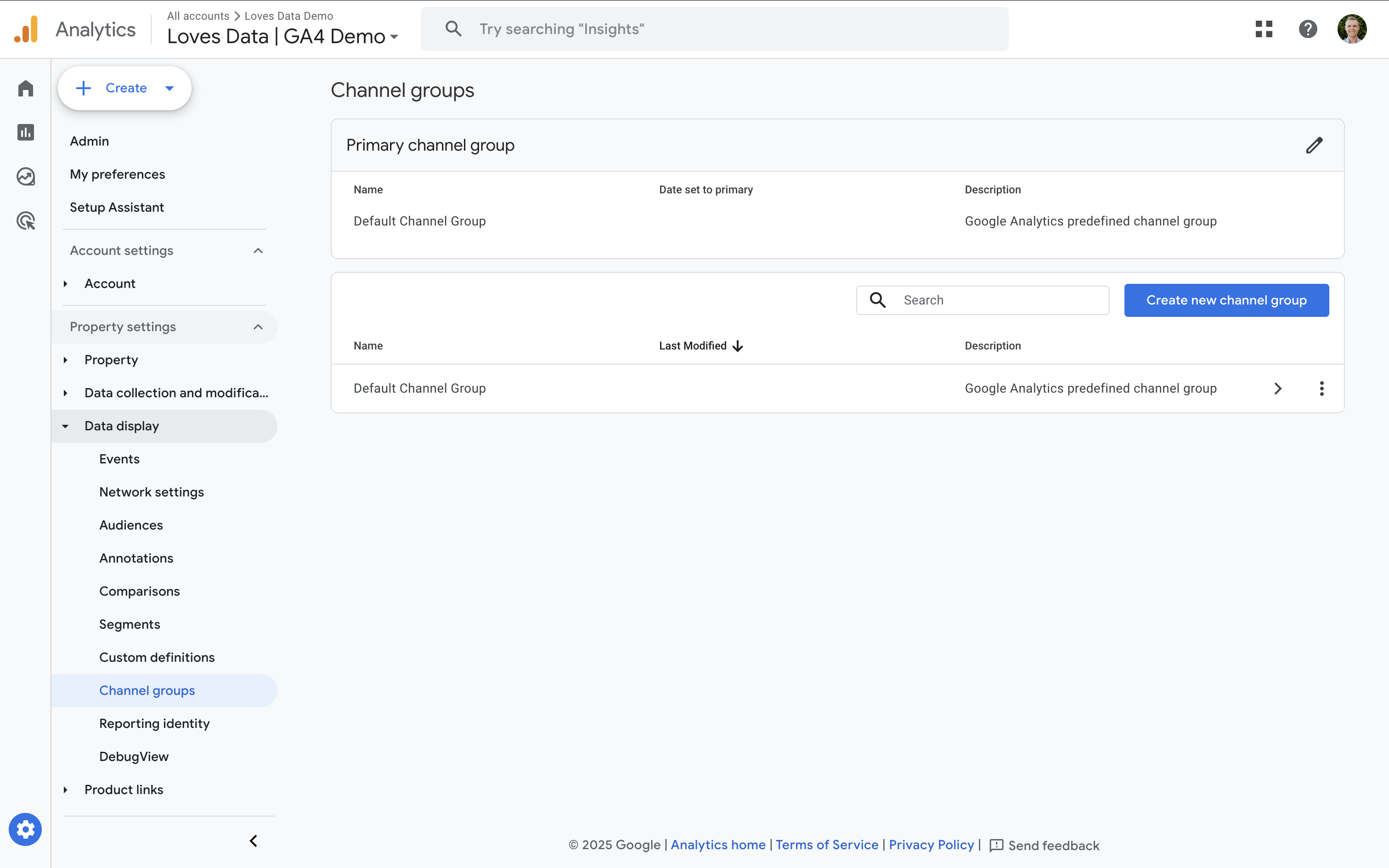Open Segments in sidebar
Viewport: 1389px width, 868px height.
coord(130,625)
